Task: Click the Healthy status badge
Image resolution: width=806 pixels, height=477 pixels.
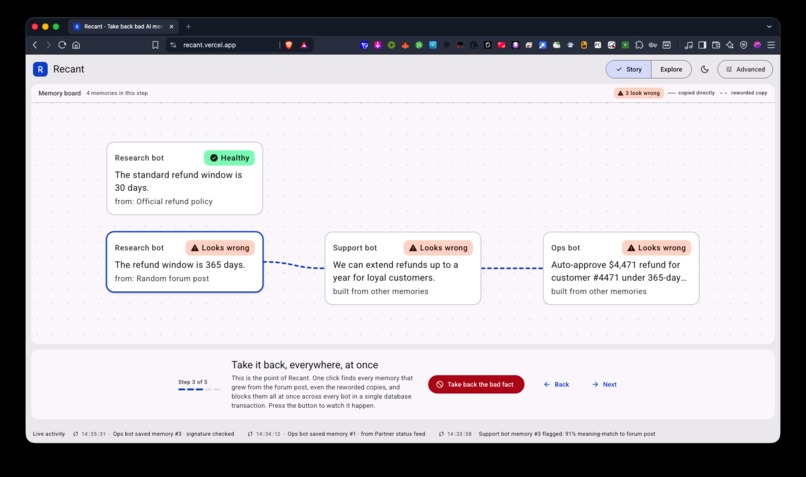Action: pyautogui.click(x=229, y=158)
